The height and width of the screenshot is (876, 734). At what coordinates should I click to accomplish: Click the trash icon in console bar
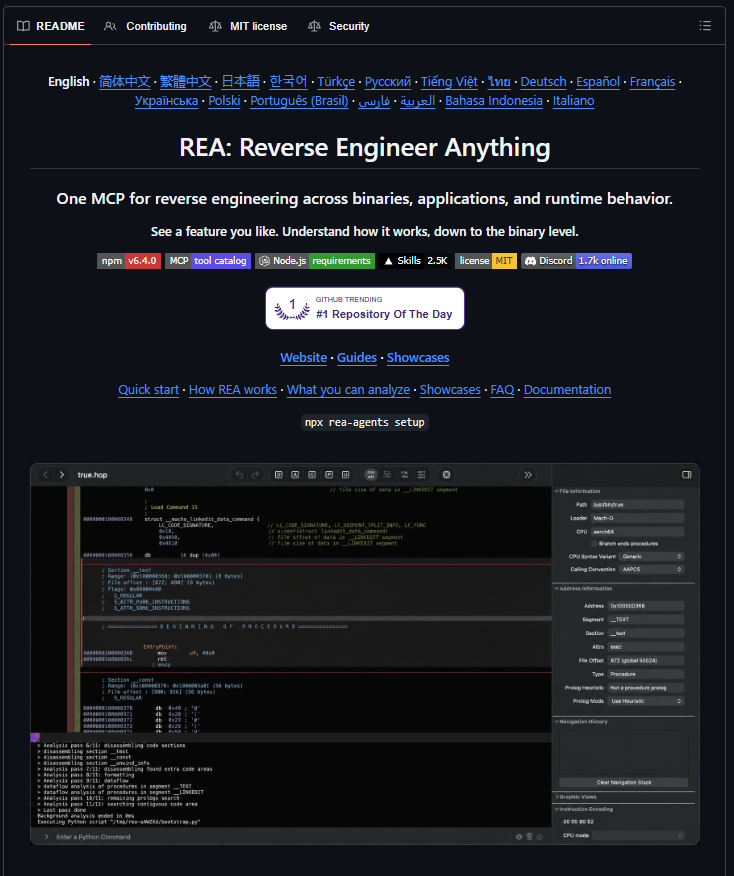coord(530,836)
